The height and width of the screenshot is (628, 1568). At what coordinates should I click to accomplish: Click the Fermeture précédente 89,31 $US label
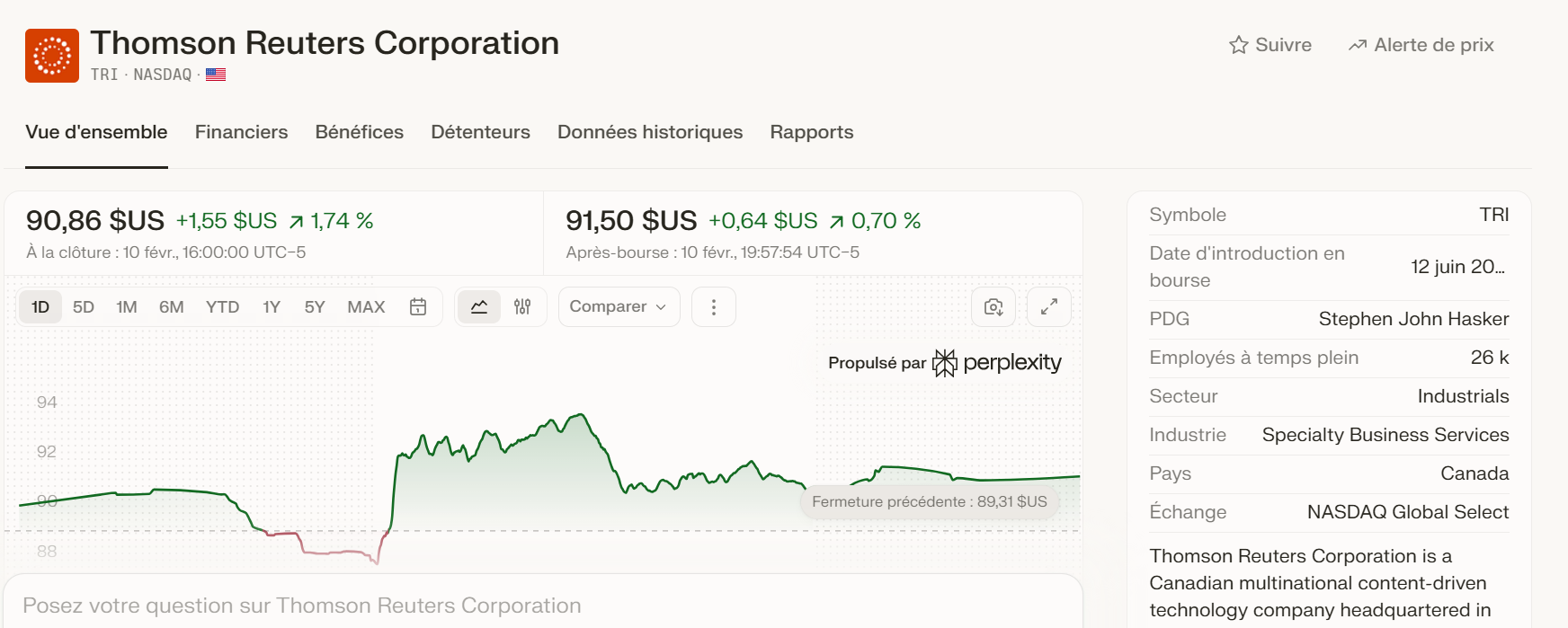pyautogui.click(x=930, y=501)
